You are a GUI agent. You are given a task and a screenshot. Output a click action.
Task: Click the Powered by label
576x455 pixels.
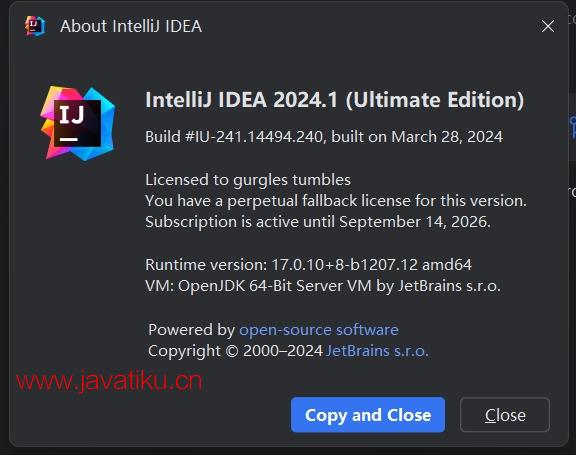pos(191,330)
